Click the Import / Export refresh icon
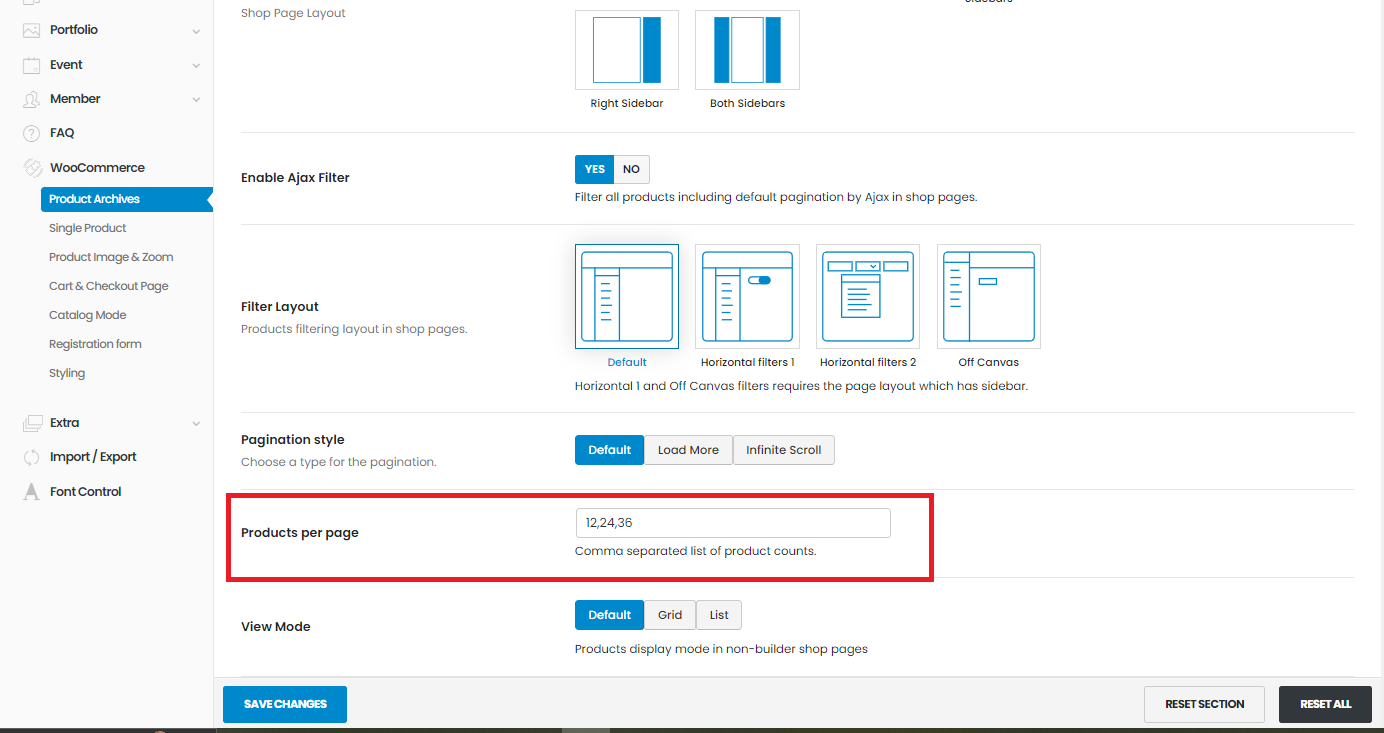 click(32, 457)
